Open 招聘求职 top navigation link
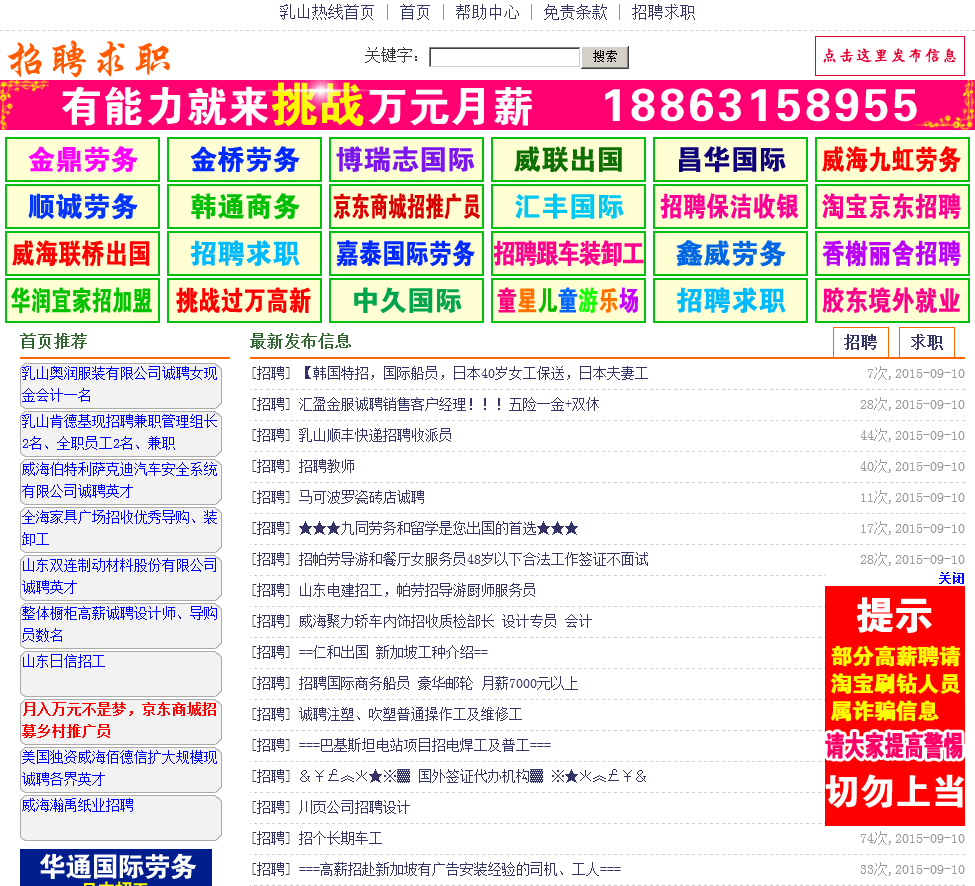This screenshot has height=886, width=975. tap(663, 12)
